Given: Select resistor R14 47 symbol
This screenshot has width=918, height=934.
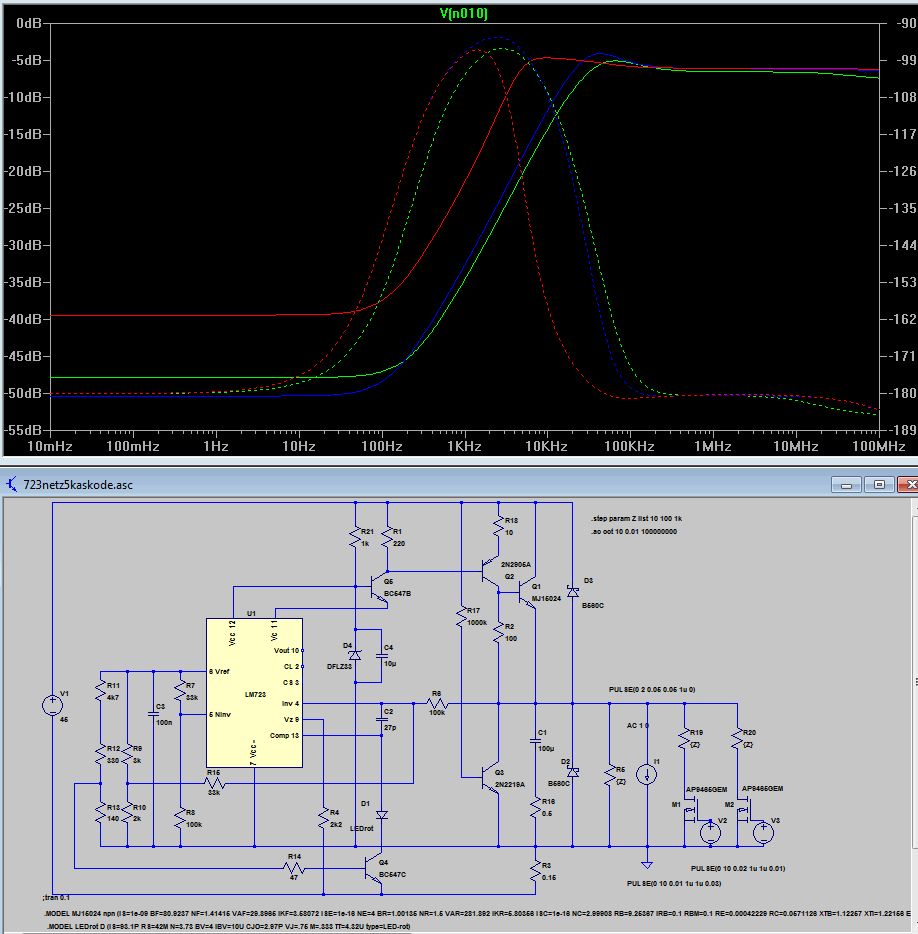Looking at the screenshot, I should pyautogui.click(x=294, y=868).
